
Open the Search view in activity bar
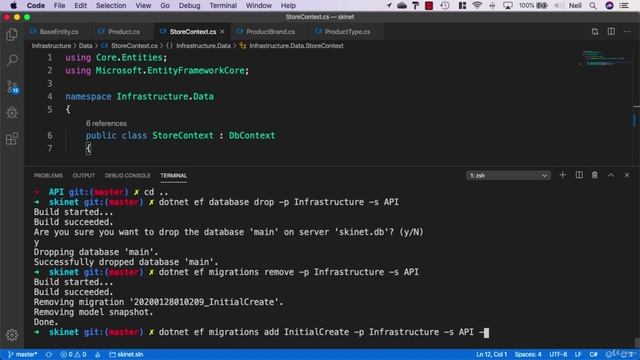point(12,60)
